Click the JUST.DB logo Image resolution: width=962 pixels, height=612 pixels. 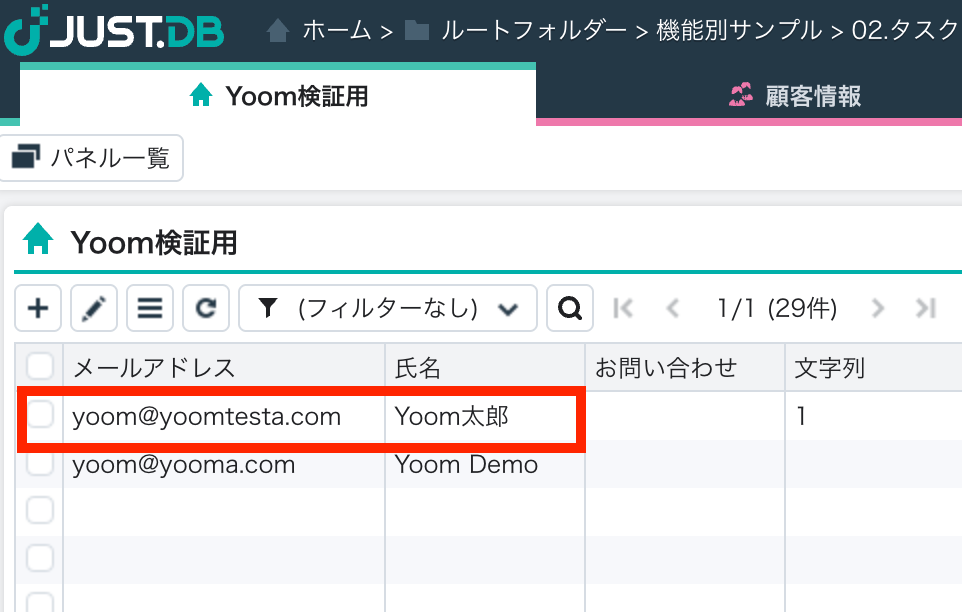point(114,29)
